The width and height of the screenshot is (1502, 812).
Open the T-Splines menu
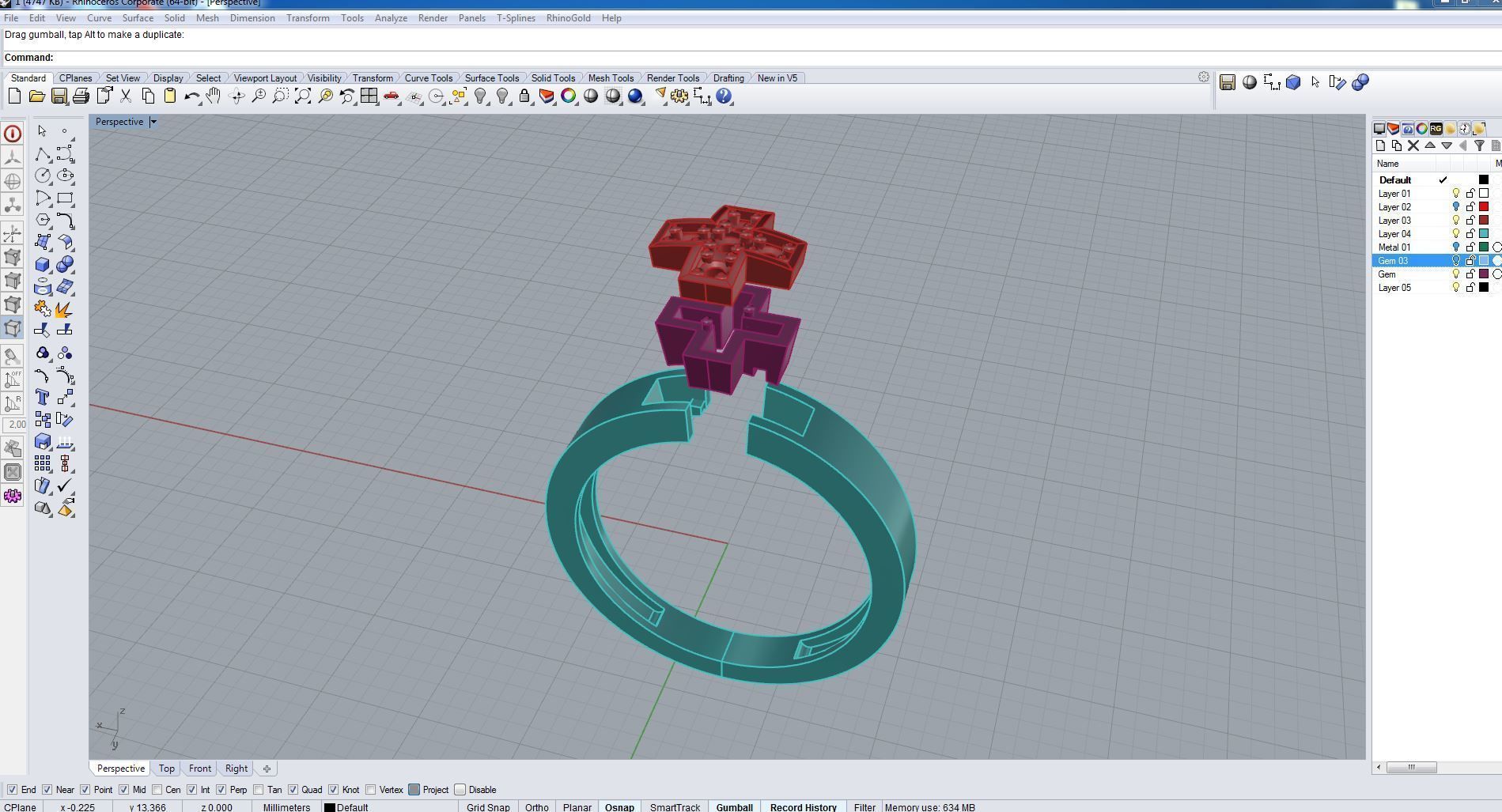tap(516, 18)
